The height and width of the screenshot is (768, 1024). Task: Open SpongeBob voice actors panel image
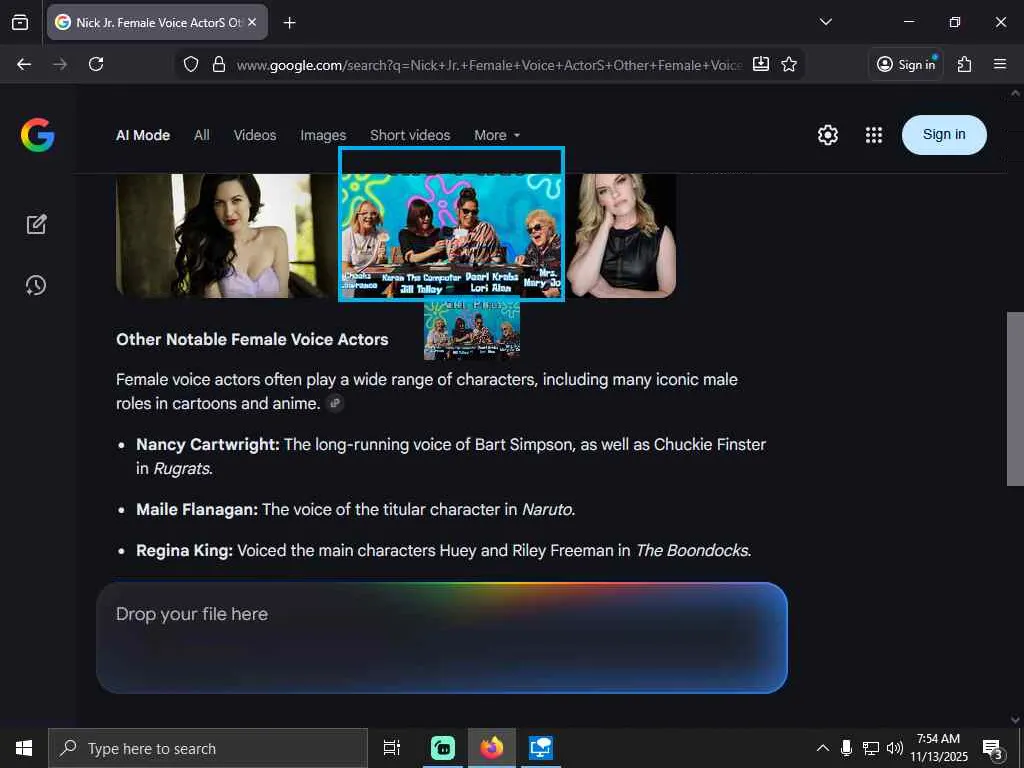(x=451, y=236)
